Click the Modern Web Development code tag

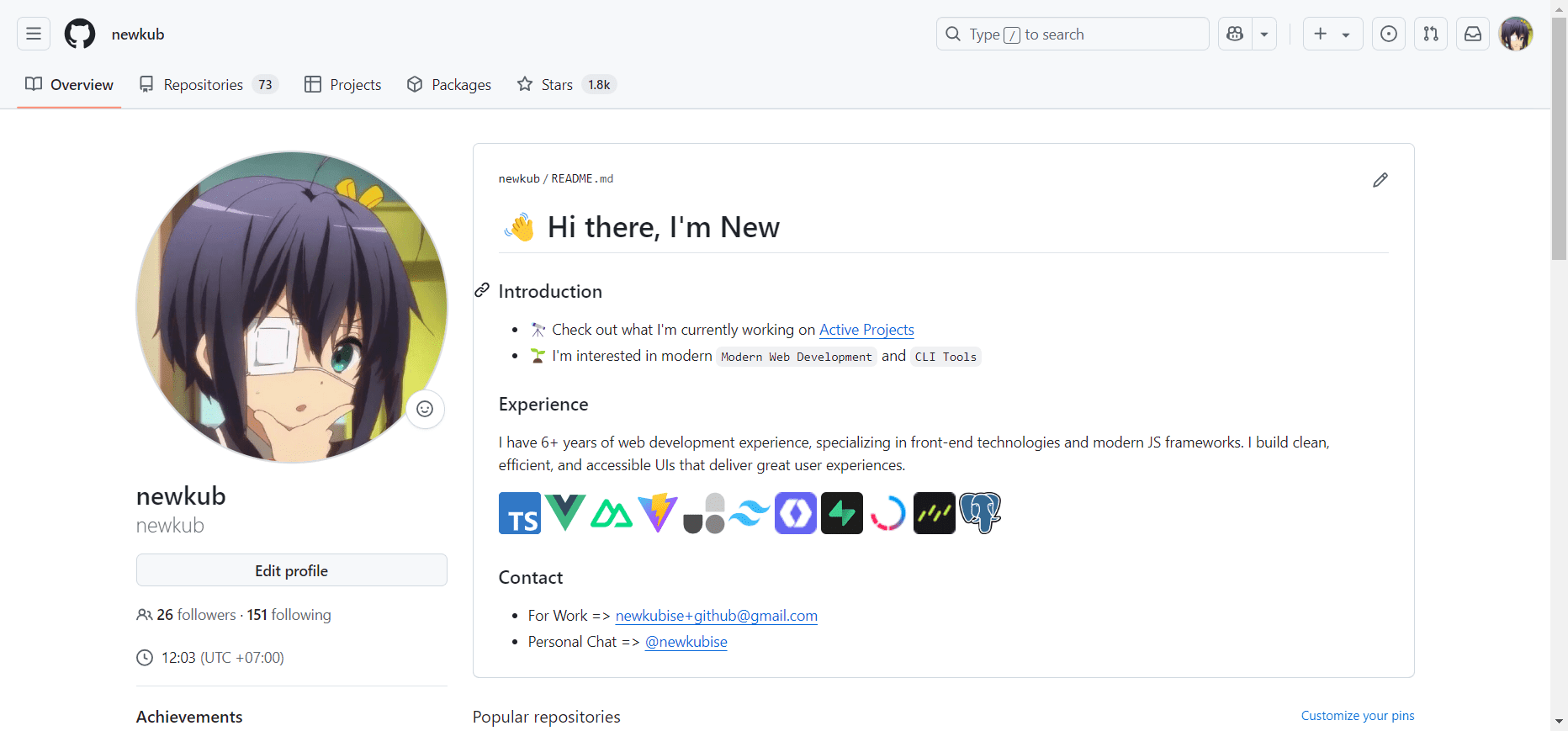pos(797,357)
